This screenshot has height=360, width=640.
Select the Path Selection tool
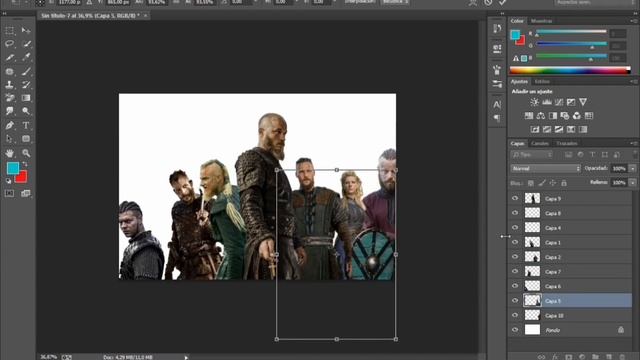click(9, 139)
